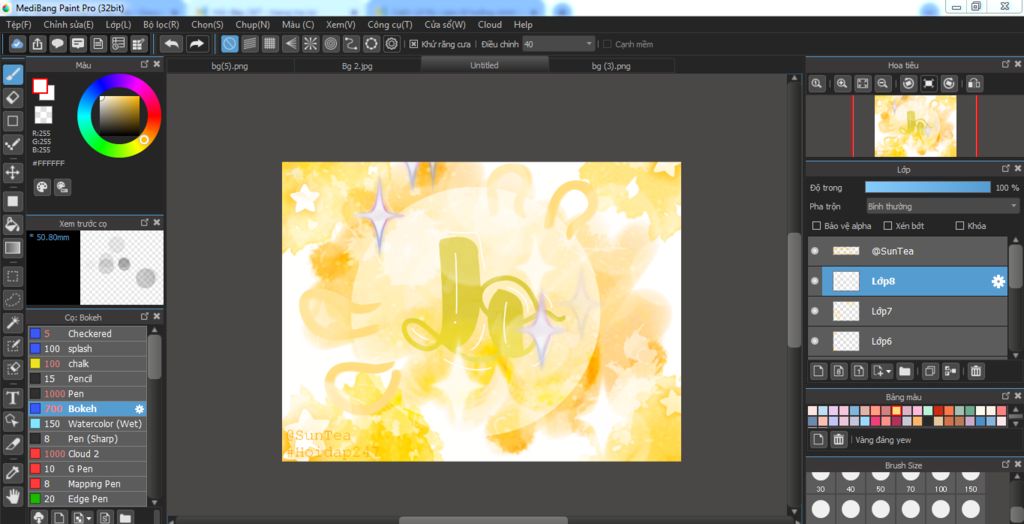Viewport: 1024px width, 524px height.
Task: Click the foreground color swatch
Action: click(x=40, y=86)
